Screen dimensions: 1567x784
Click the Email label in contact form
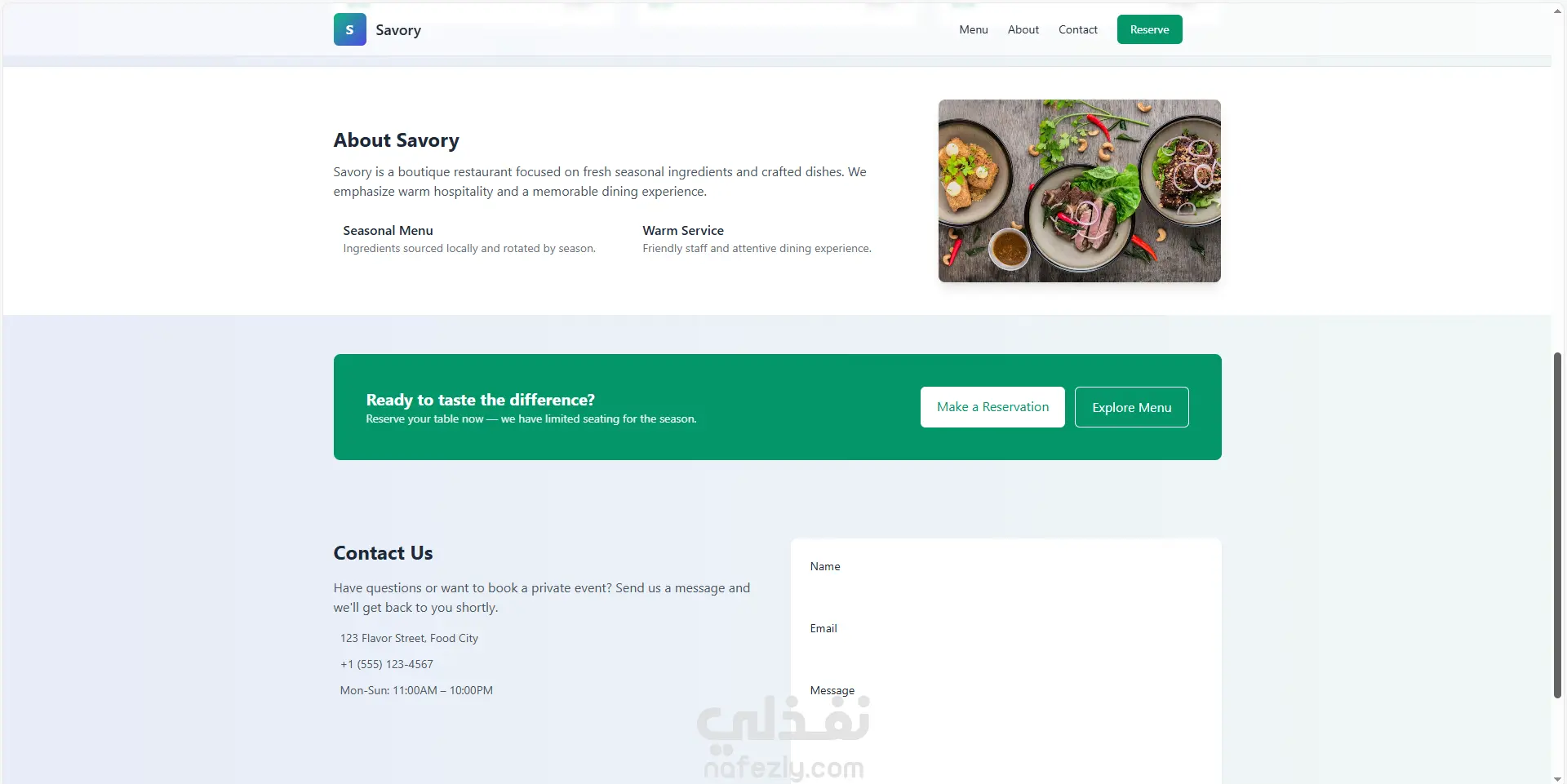click(823, 628)
